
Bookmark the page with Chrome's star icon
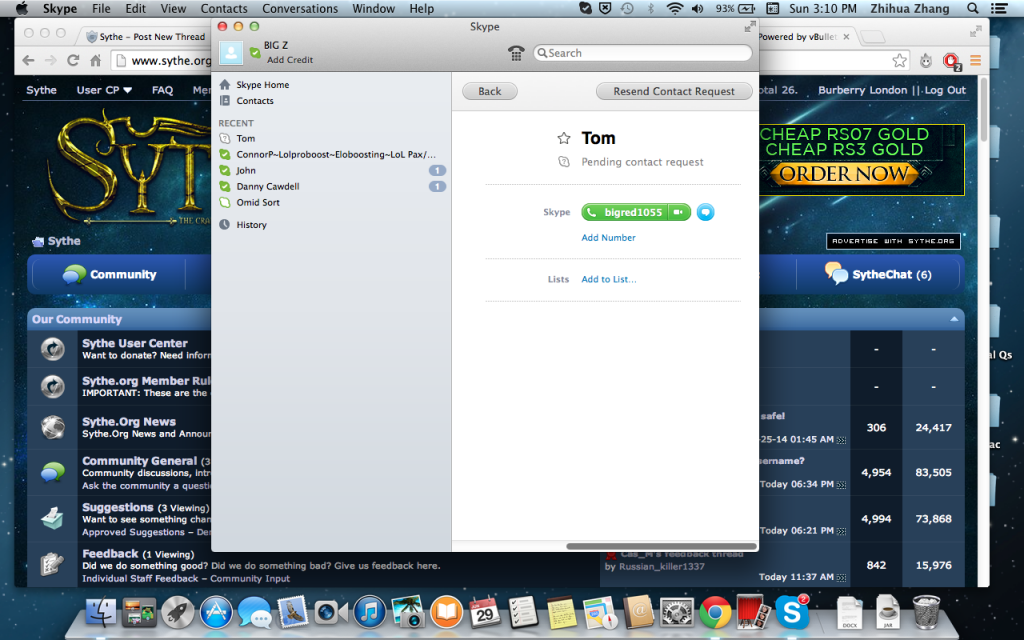coord(899,61)
